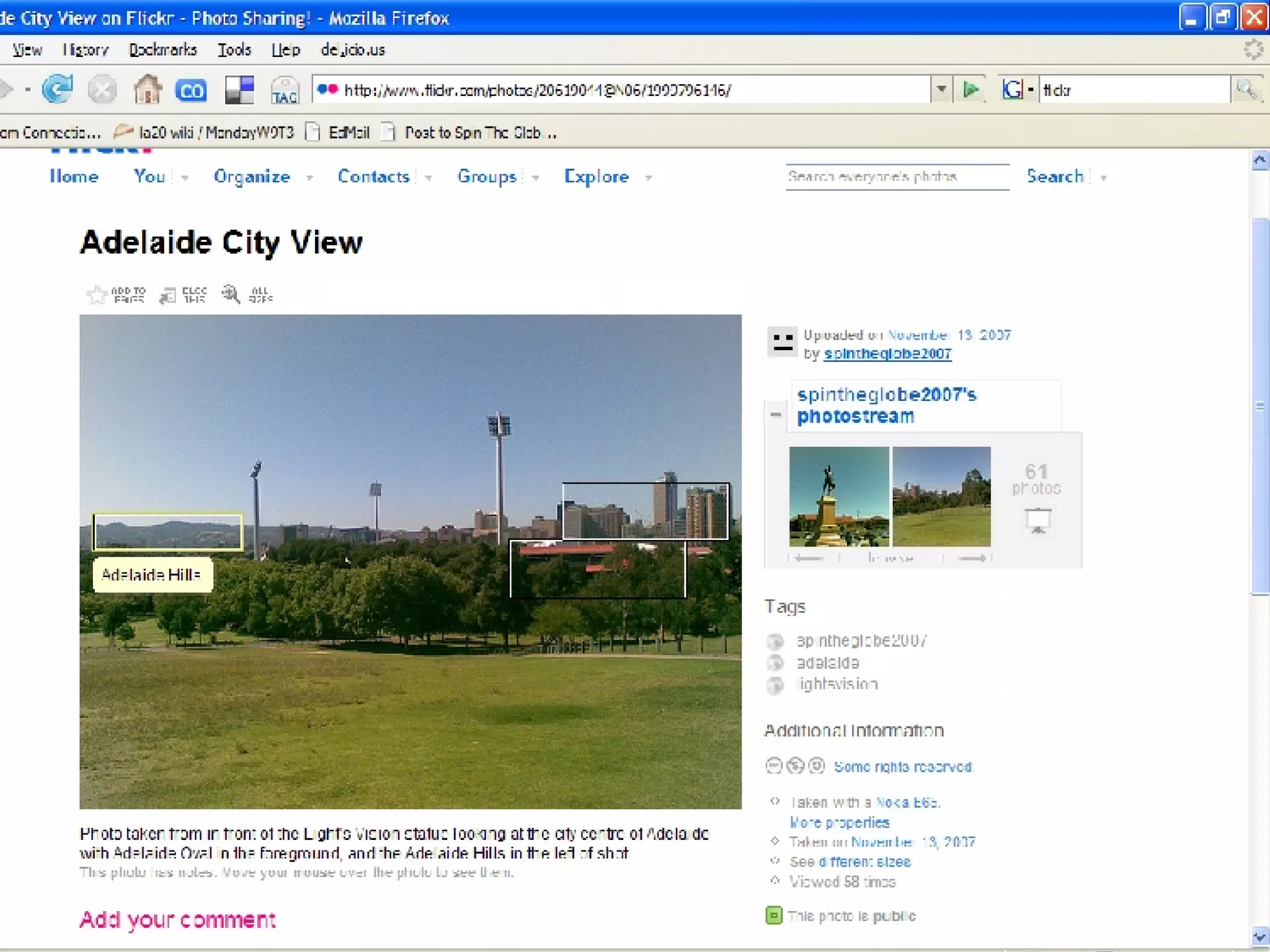Open the spintheglobe2007 uploader profile link

(x=887, y=354)
